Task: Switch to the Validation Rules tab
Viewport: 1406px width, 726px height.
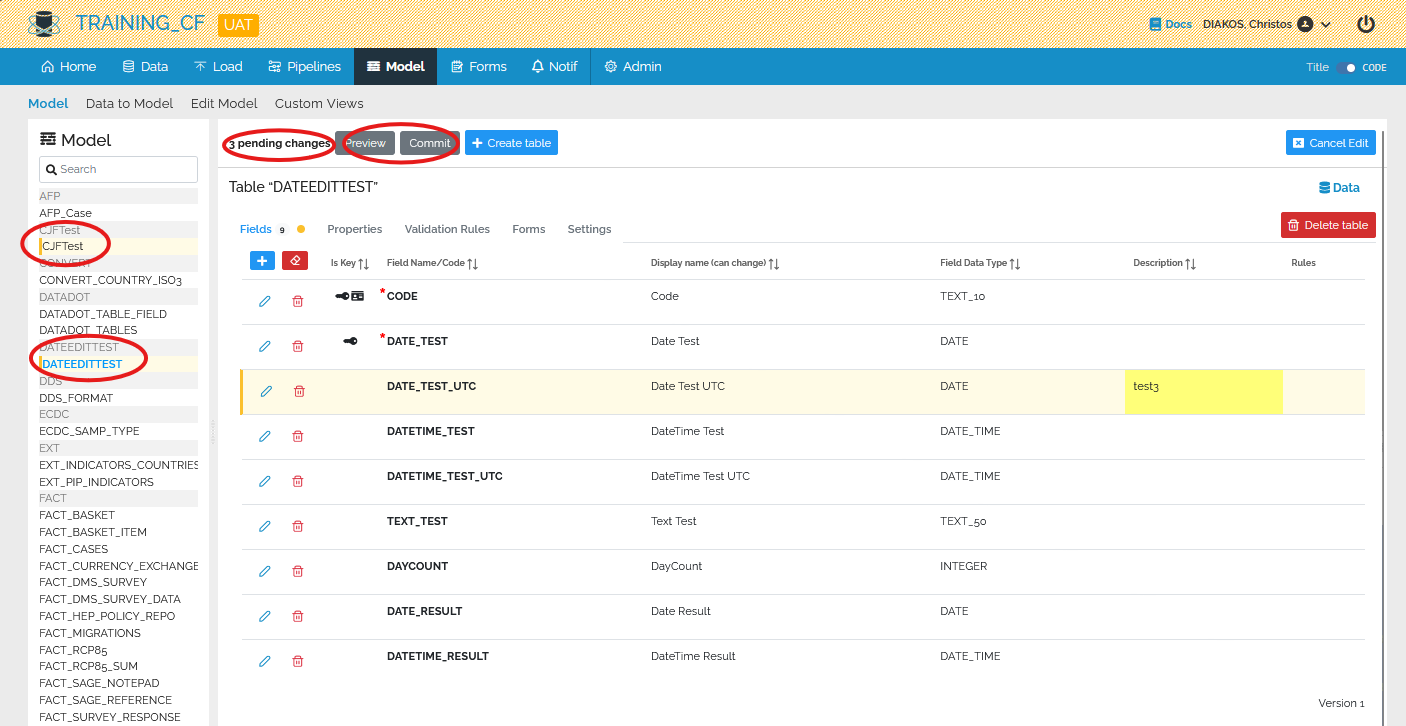Action: coord(447,229)
